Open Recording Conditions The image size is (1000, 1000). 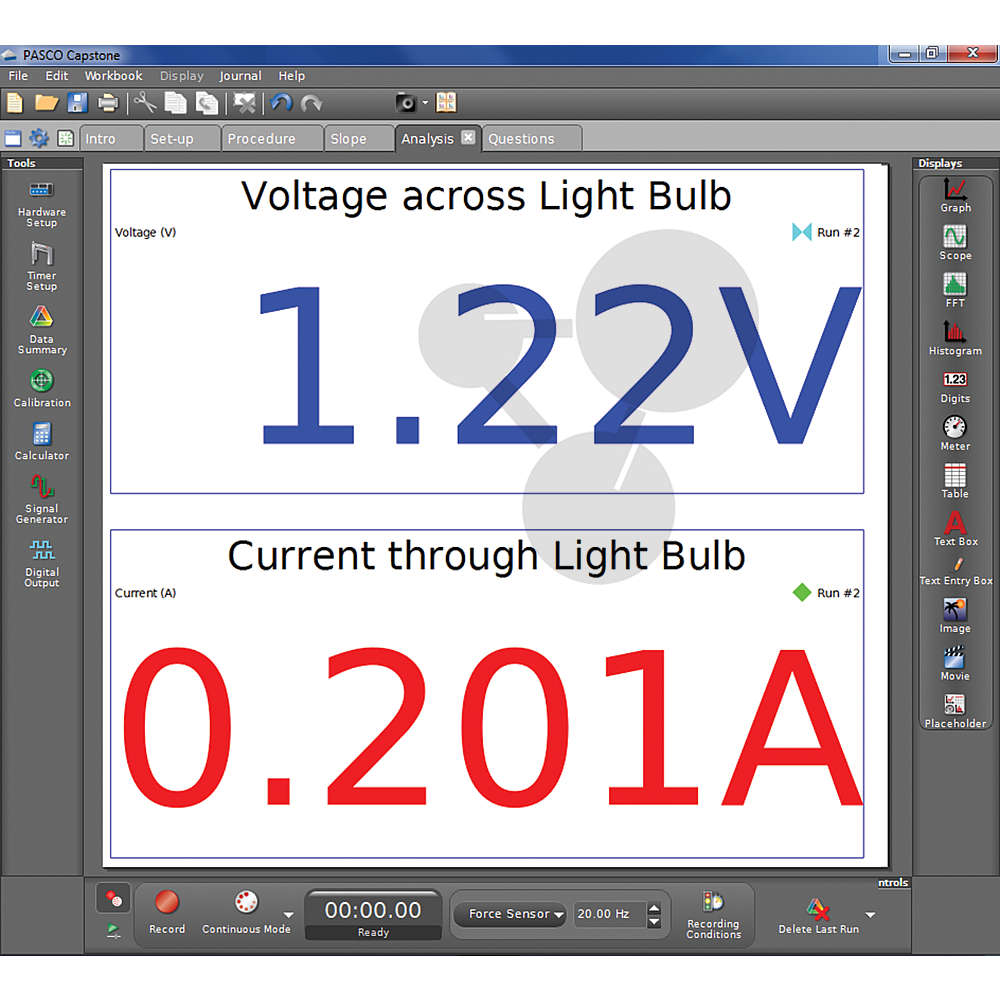[714, 915]
